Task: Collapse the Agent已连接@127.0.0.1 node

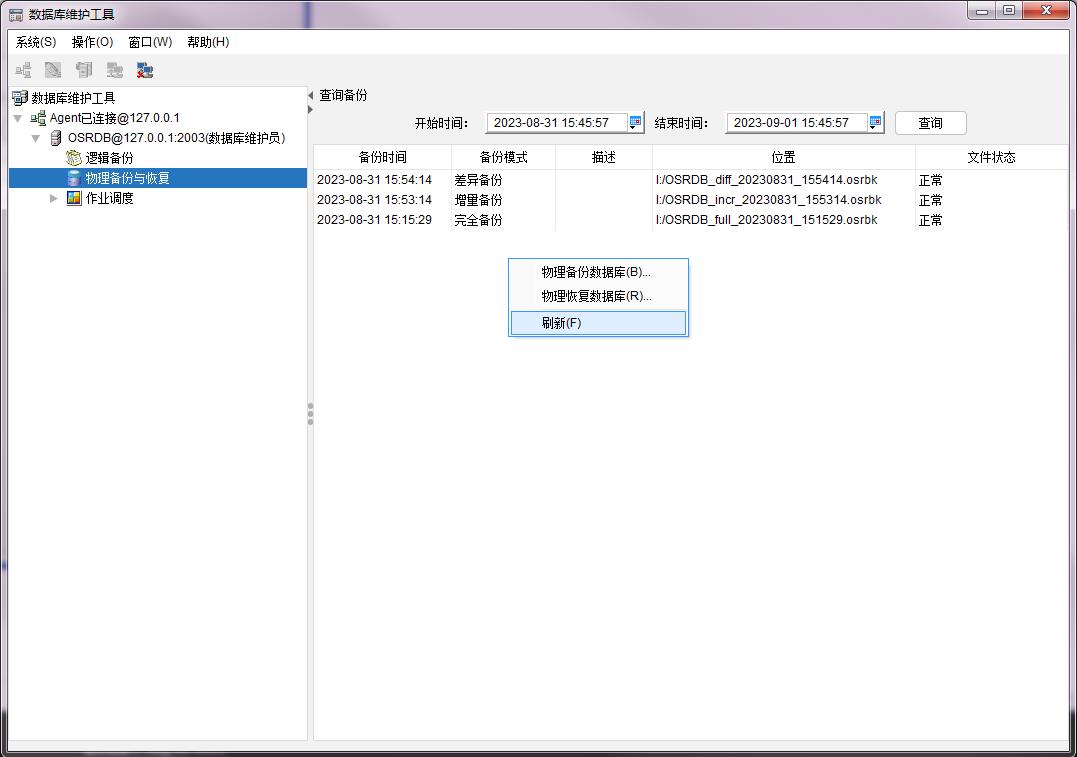Action: (x=18, y=118)
